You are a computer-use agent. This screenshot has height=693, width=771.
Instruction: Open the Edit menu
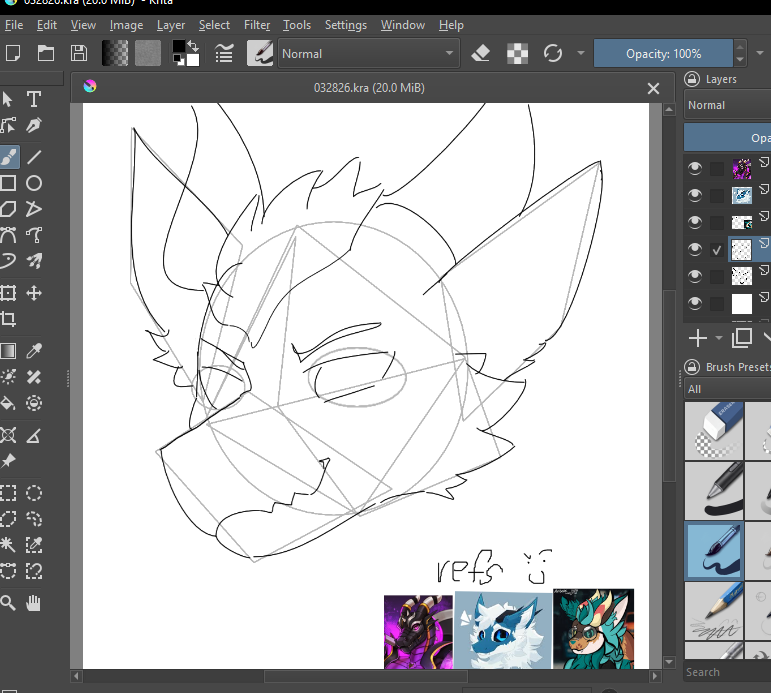47,25
